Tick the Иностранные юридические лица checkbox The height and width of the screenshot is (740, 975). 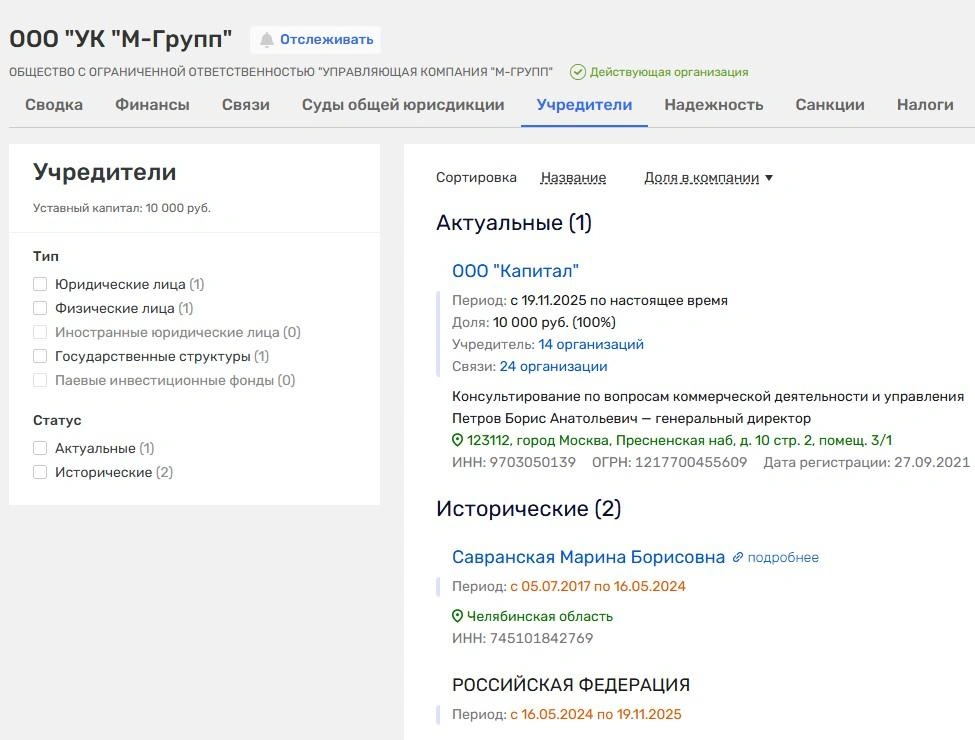(x=40, y=332)
